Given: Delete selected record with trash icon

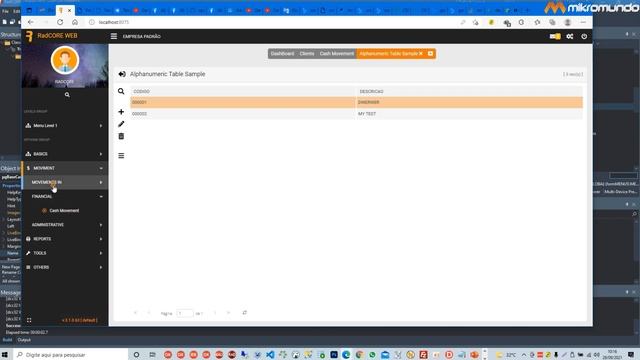Looking at the screenshot, I should point(121,136).
